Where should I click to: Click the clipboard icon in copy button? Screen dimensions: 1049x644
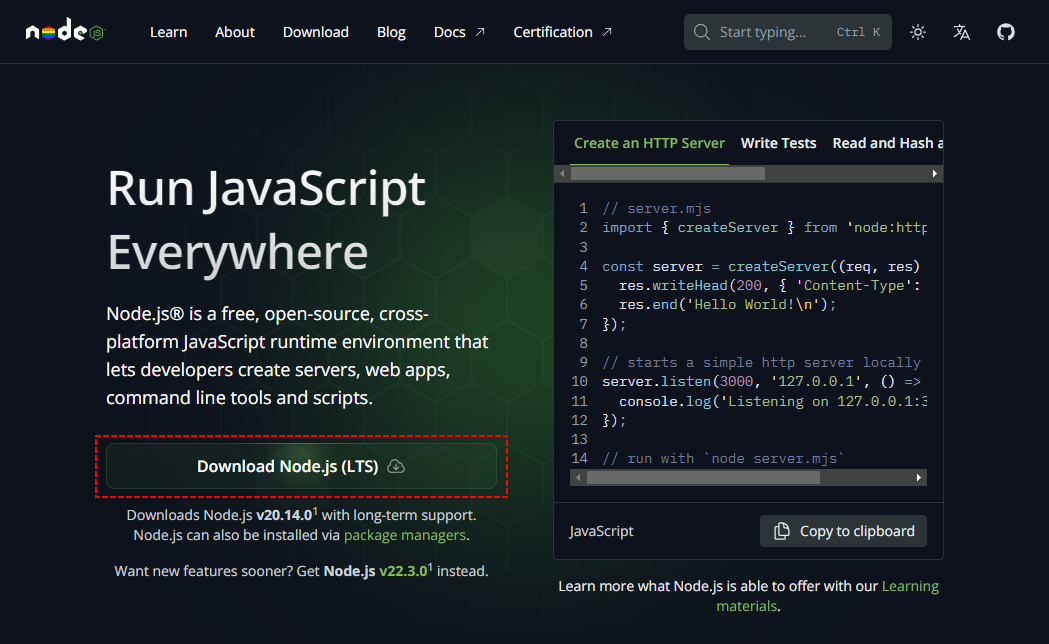(781, 531)
